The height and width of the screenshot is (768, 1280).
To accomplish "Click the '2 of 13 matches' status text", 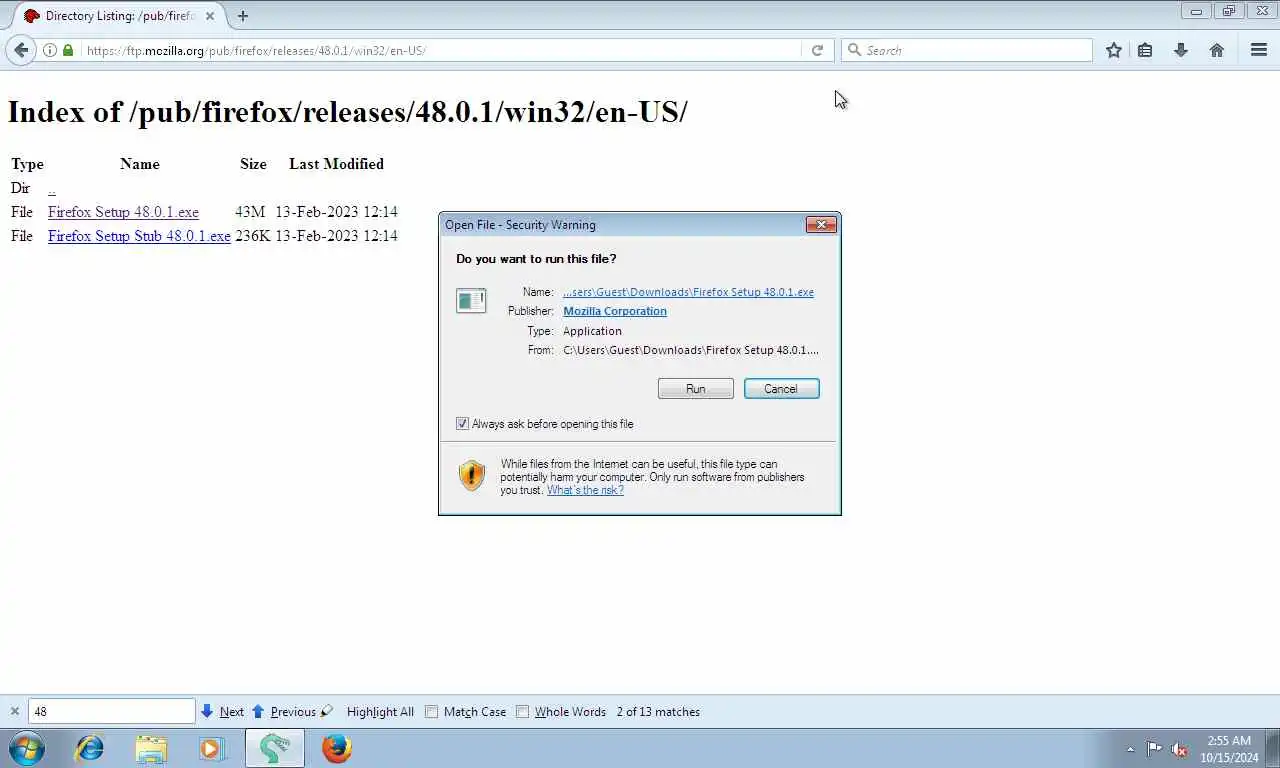I will (x=658, y=712).
